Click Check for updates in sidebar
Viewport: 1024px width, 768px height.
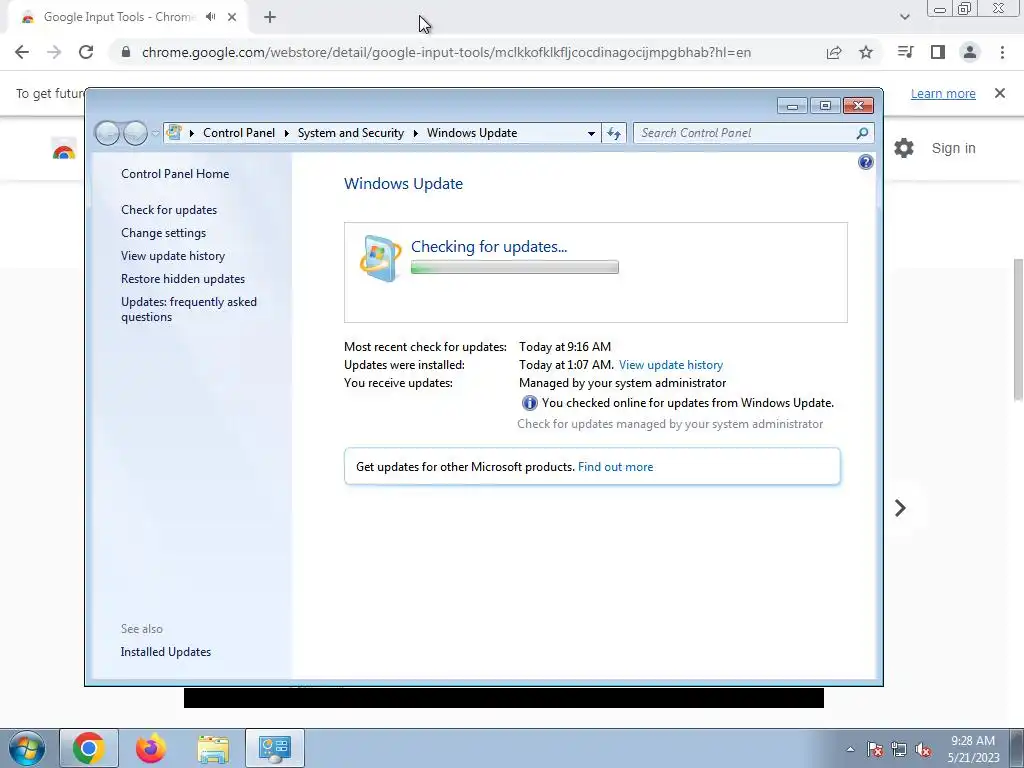pyautogui.click(x=169, y=210)
